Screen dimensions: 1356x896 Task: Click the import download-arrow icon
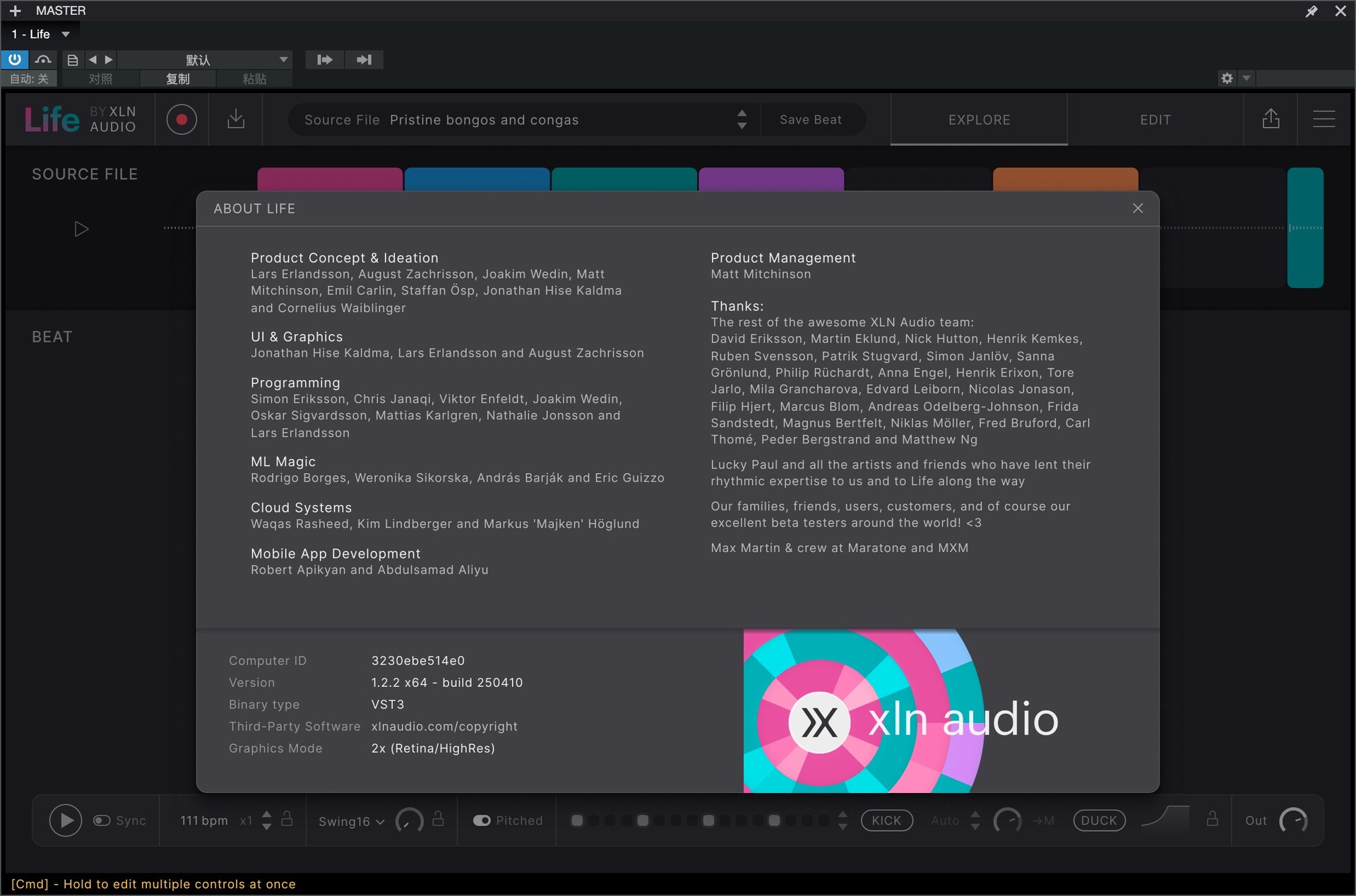tap(236, 119)
